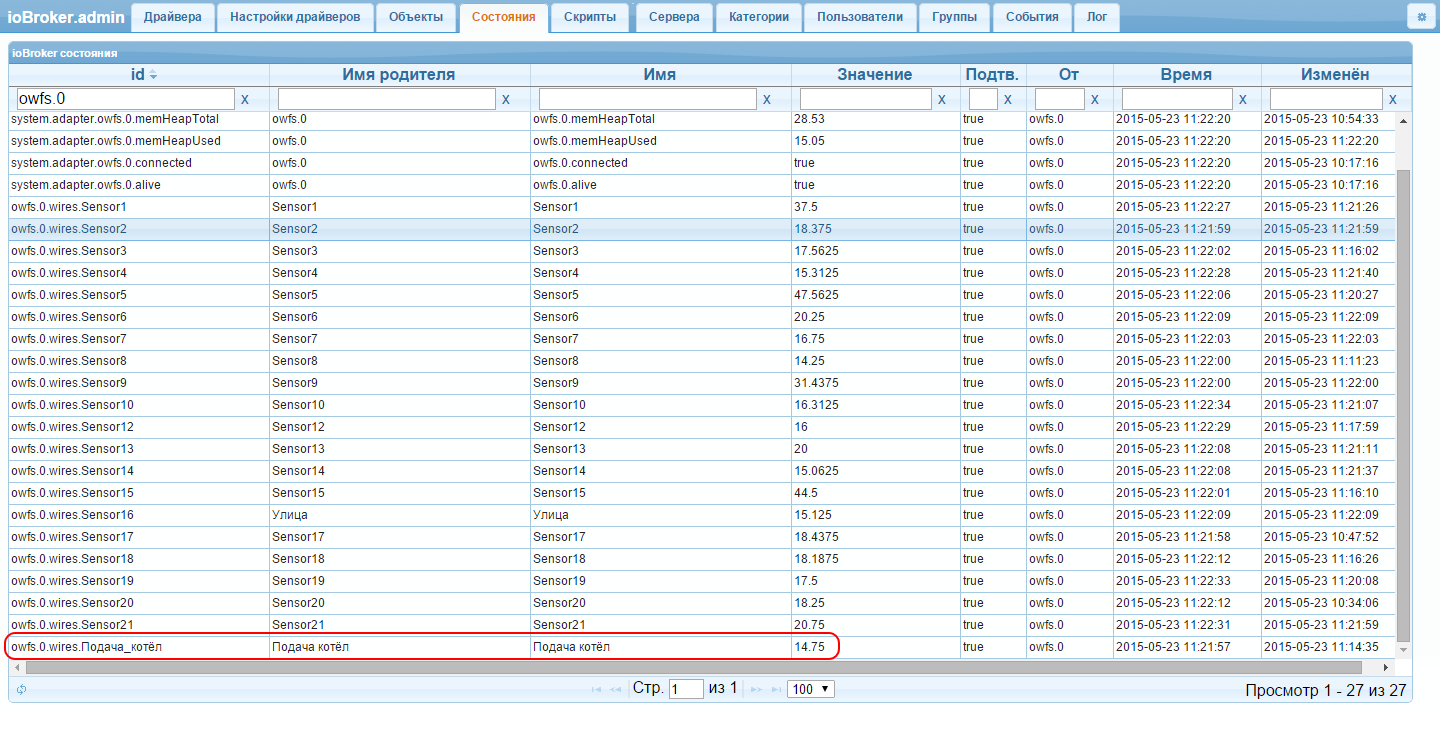This screenshot has height=731, width=1440.
Task: Select row system.adapter.owfs.0.connected
Action: point(702,163)
